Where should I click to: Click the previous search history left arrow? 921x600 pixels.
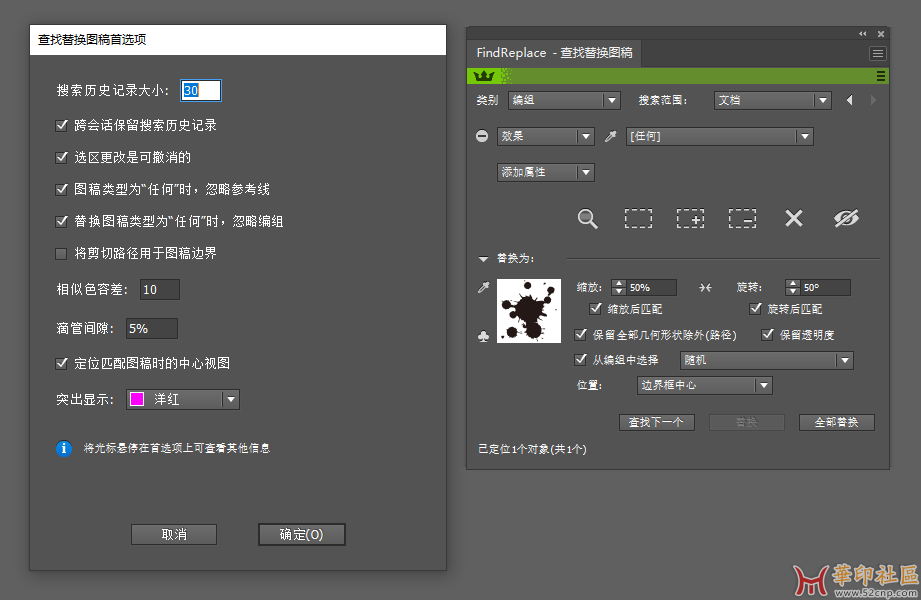click(850, 100)
